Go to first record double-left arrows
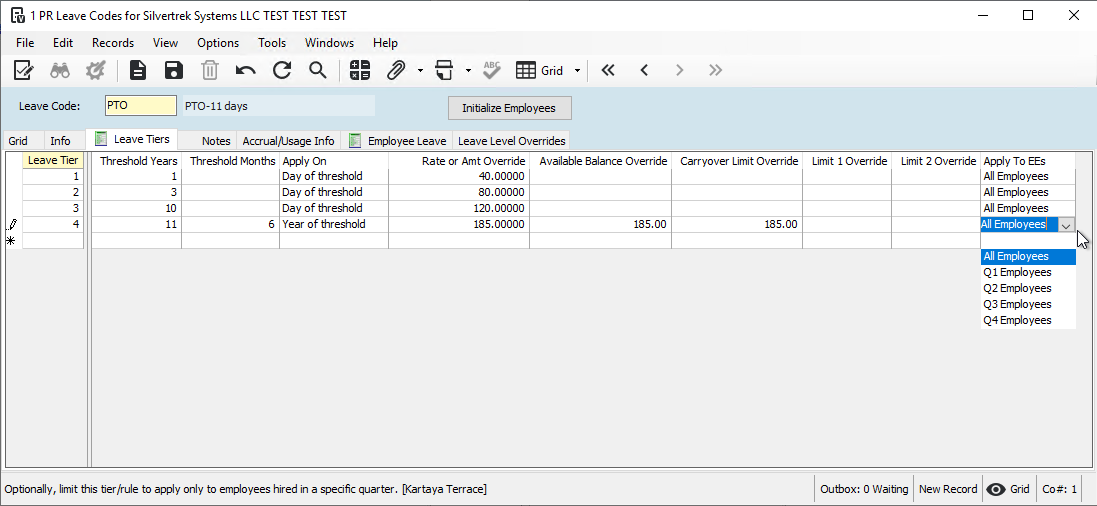Image resolution: width=1097 pixels, height=506 pixels. click(x=608, y=70)
